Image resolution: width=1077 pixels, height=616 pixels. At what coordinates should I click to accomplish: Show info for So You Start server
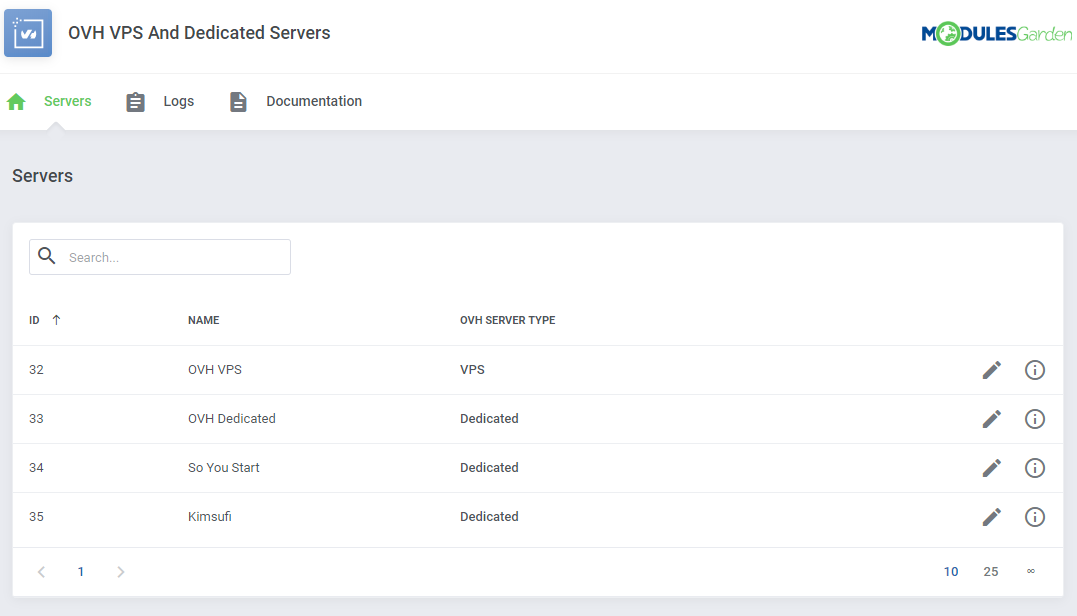(1034, 468)
